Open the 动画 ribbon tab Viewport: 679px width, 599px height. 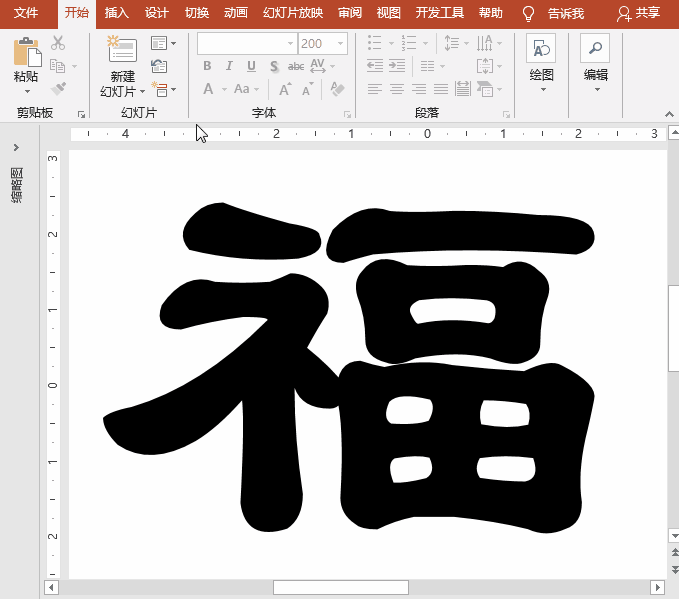(236, 13)
